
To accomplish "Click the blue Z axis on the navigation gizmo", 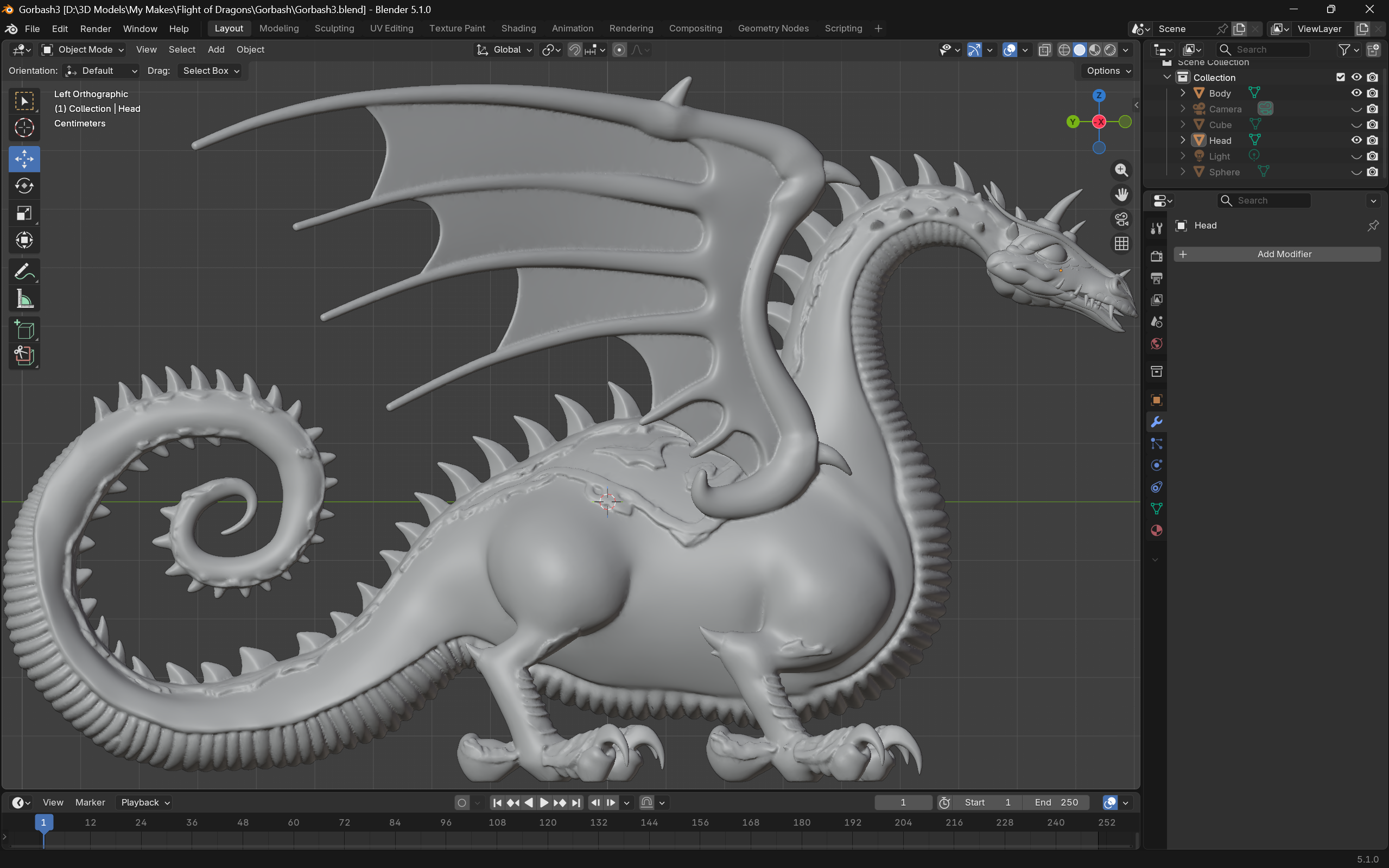I will click(x=1099, y=96).
